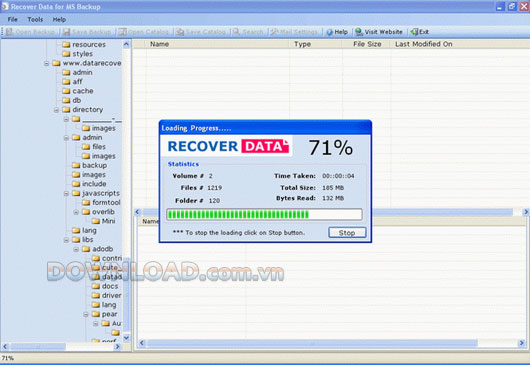This screenshot has height=365, width=530.
Task: Click tree panel horizontal scroll right arrow
Action: (x=118, y=347)
